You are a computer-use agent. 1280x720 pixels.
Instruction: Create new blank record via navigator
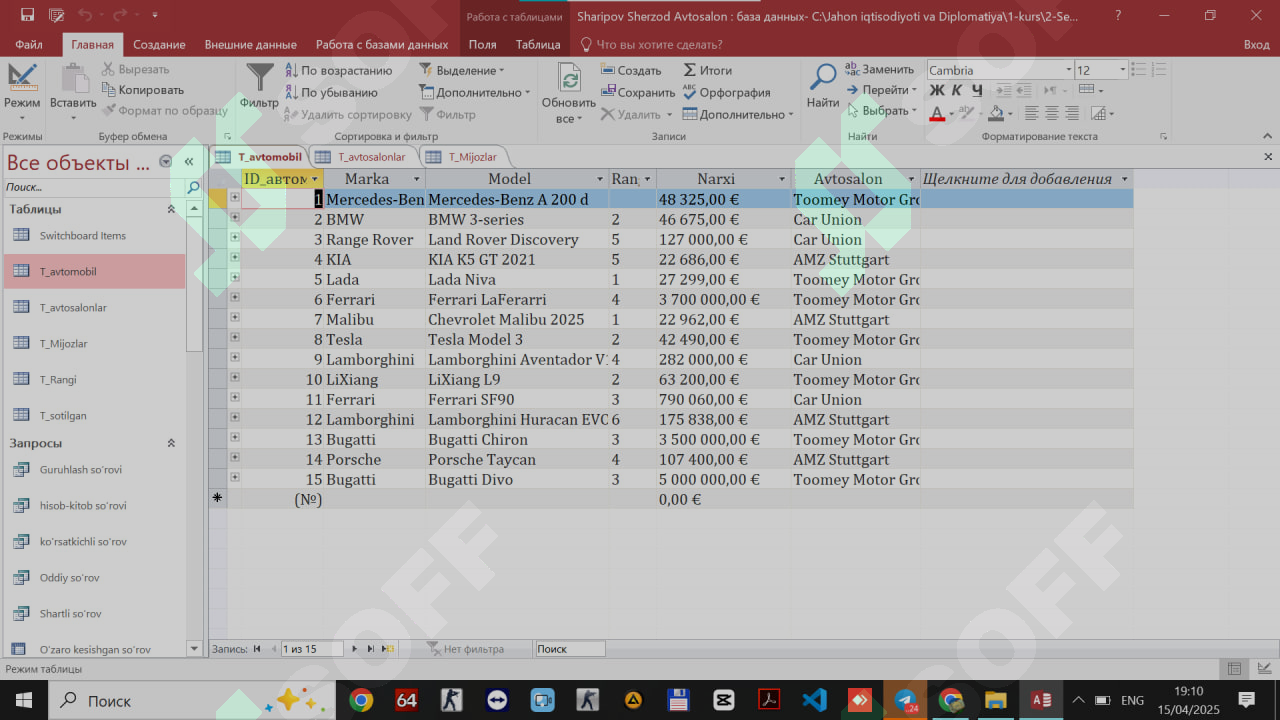point(389,649)
